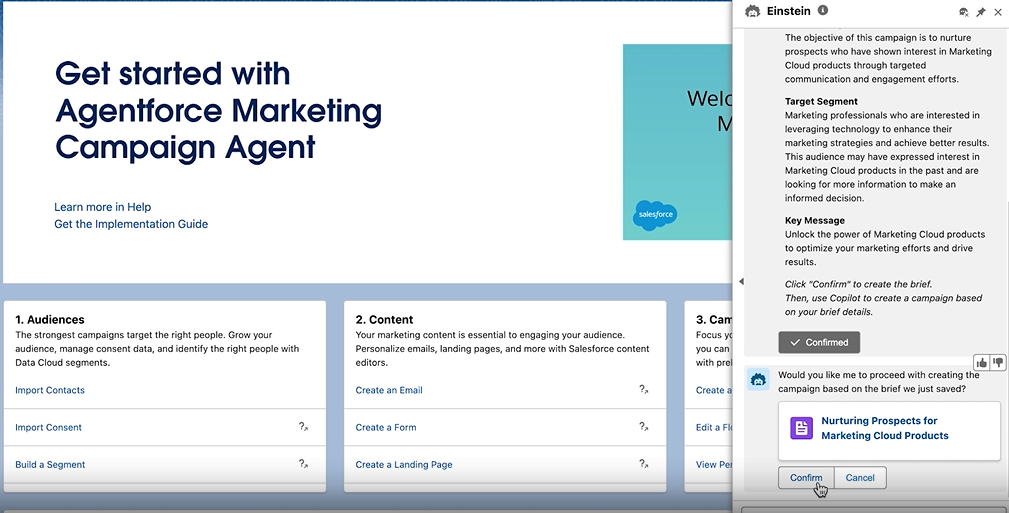Screen dimensions: 1009x513
Task: Pin the Einstein panel
Action: click(981, 12)
